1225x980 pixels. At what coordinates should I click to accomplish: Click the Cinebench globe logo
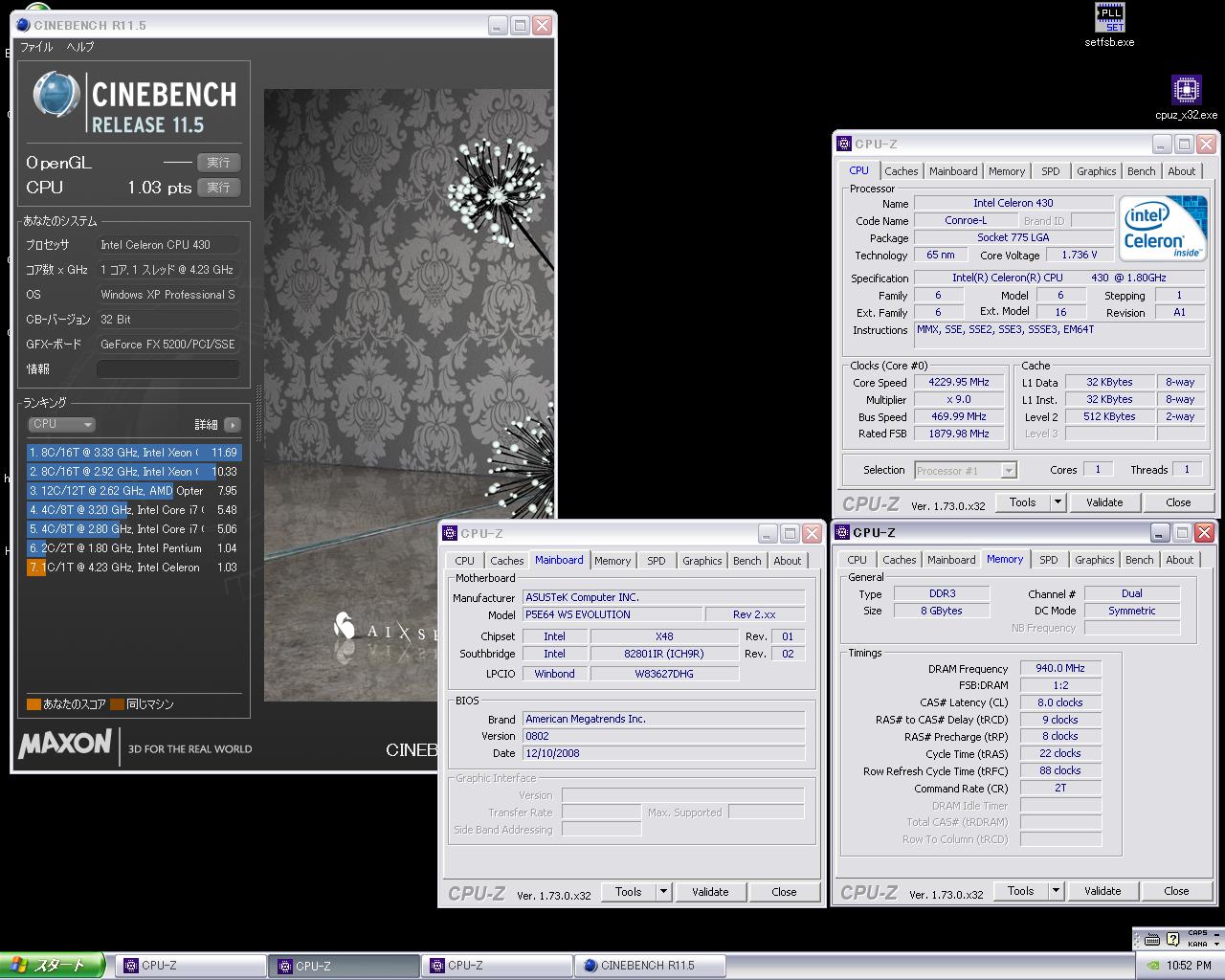point(56,95)
